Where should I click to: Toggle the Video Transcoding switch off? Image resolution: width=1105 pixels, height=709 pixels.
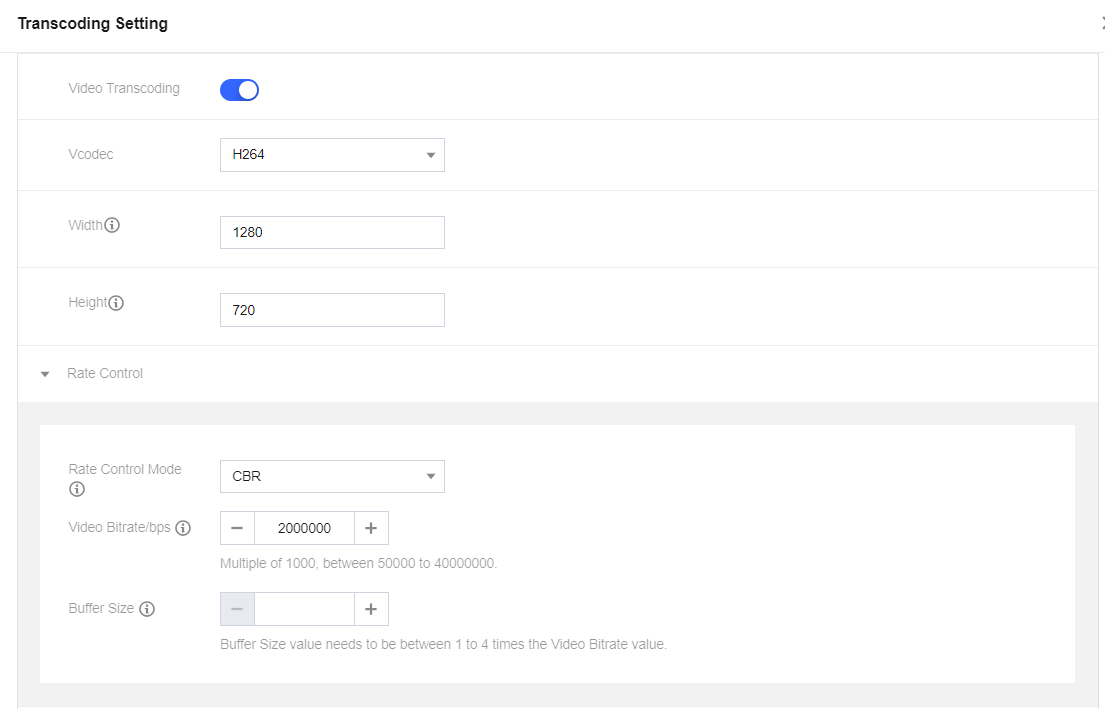pyautogui.click(x=239, y=90)
